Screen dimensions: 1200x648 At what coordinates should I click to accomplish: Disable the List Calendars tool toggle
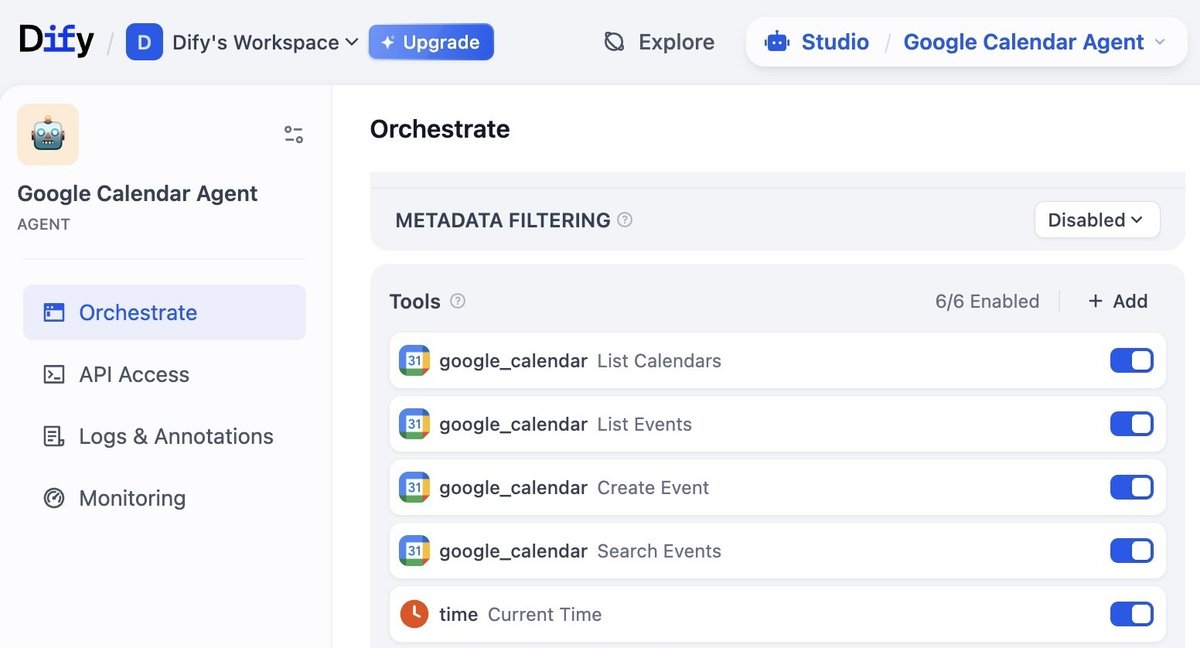pos(1131,361)
